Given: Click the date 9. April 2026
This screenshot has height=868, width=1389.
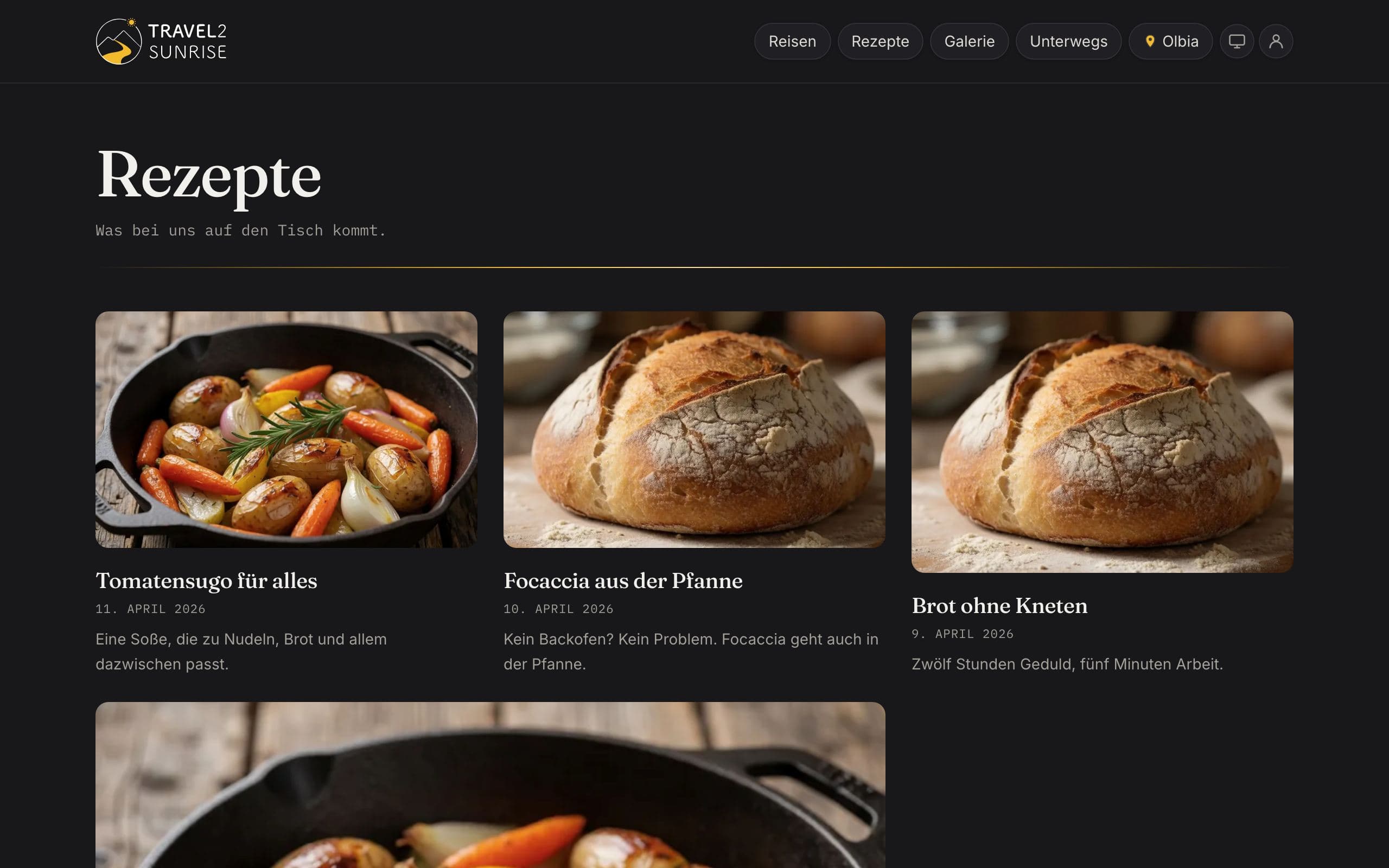Looking at the screenshot, I should click(963, 634).
